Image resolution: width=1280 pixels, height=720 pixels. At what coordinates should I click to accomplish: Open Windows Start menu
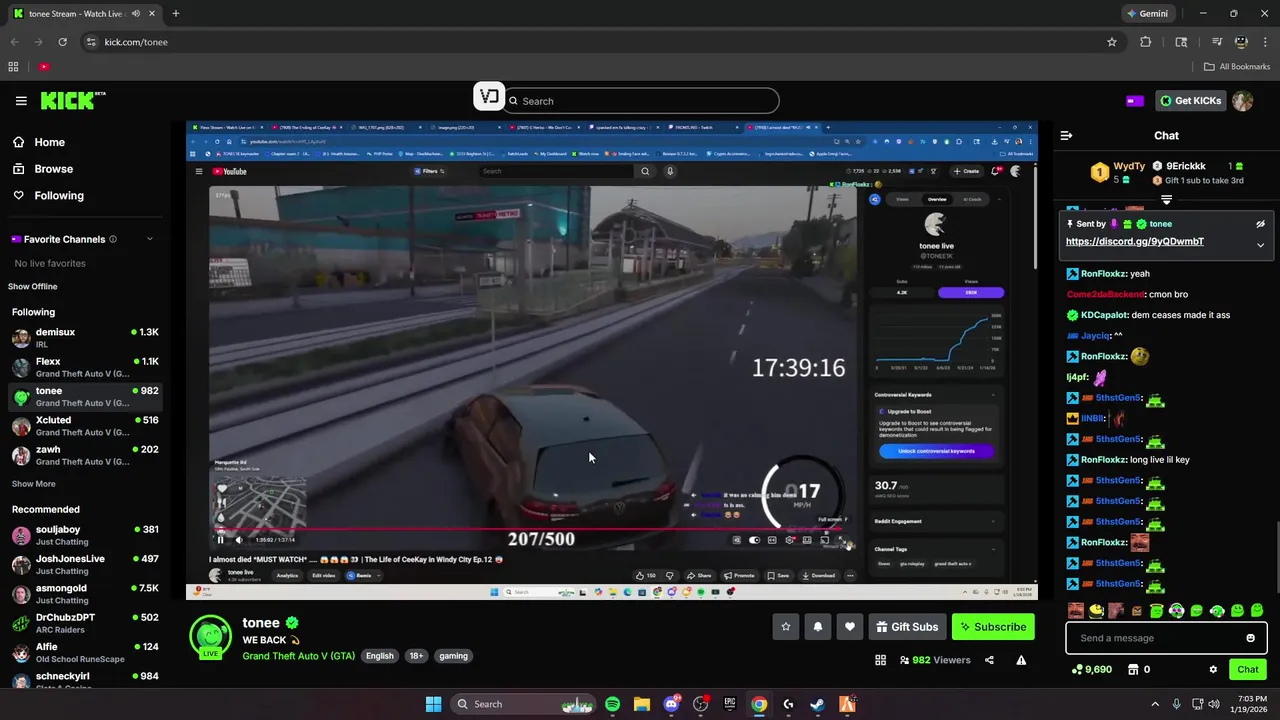pos(433,704)
